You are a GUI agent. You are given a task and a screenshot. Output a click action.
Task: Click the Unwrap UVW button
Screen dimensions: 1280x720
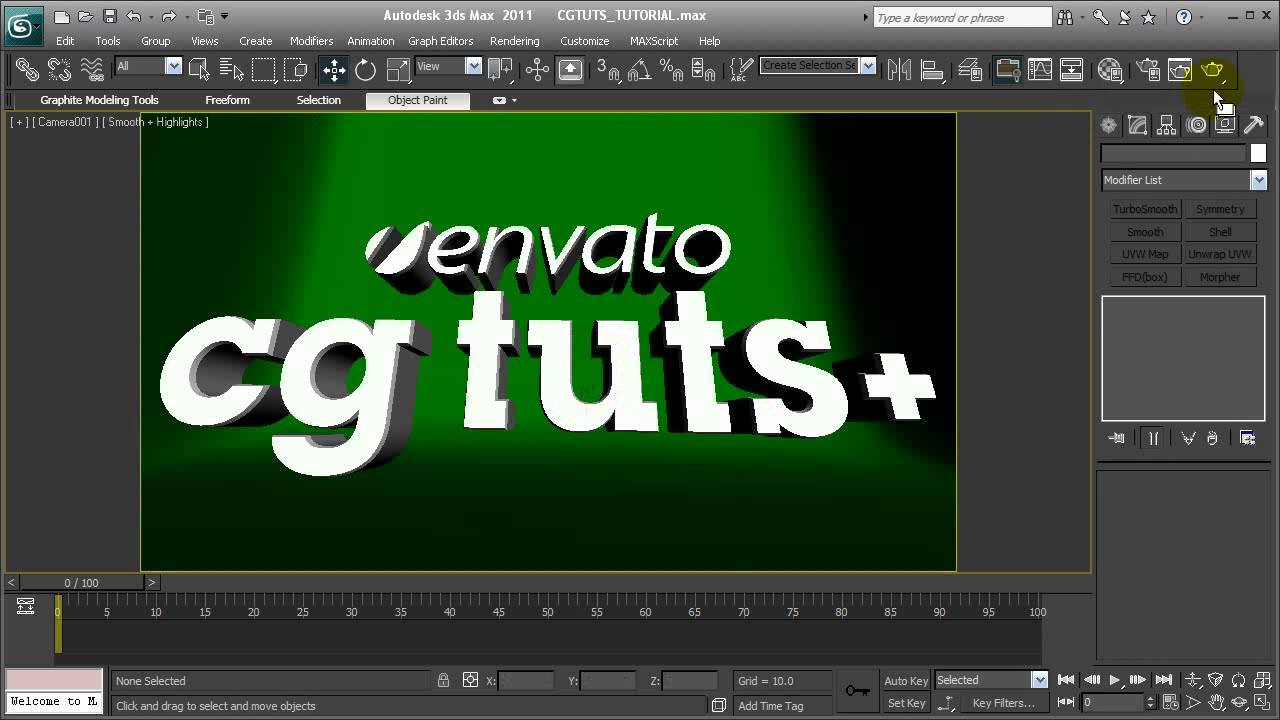[1220, 254]
